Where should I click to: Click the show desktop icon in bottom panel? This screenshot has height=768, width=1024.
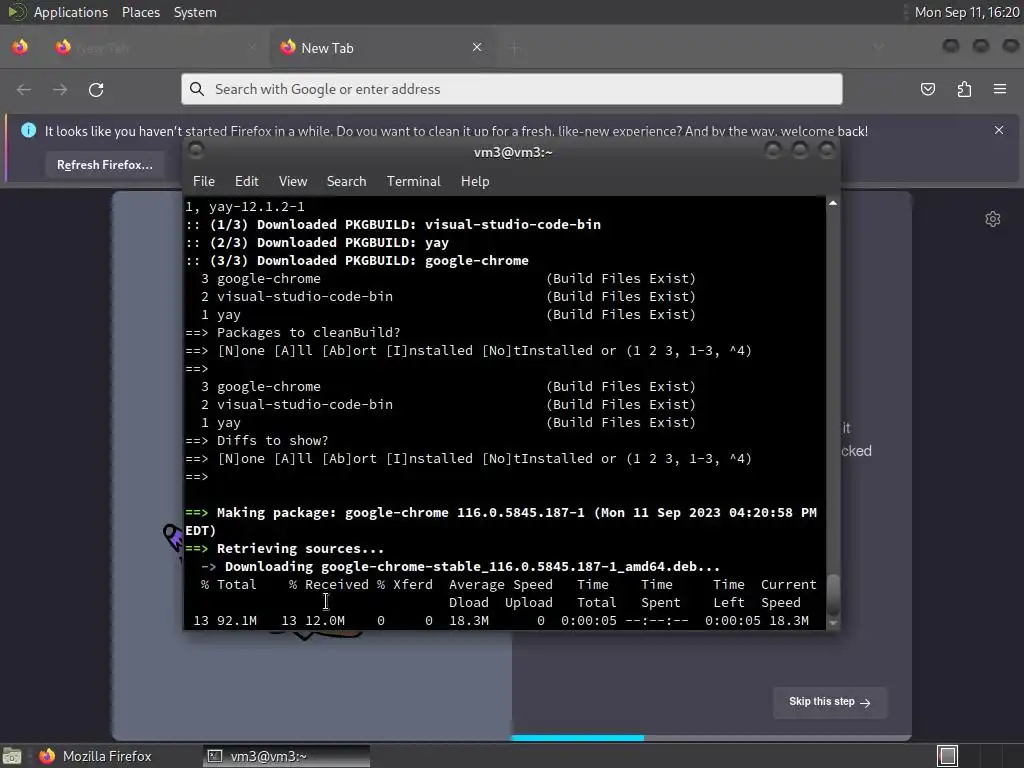point(12,756)
